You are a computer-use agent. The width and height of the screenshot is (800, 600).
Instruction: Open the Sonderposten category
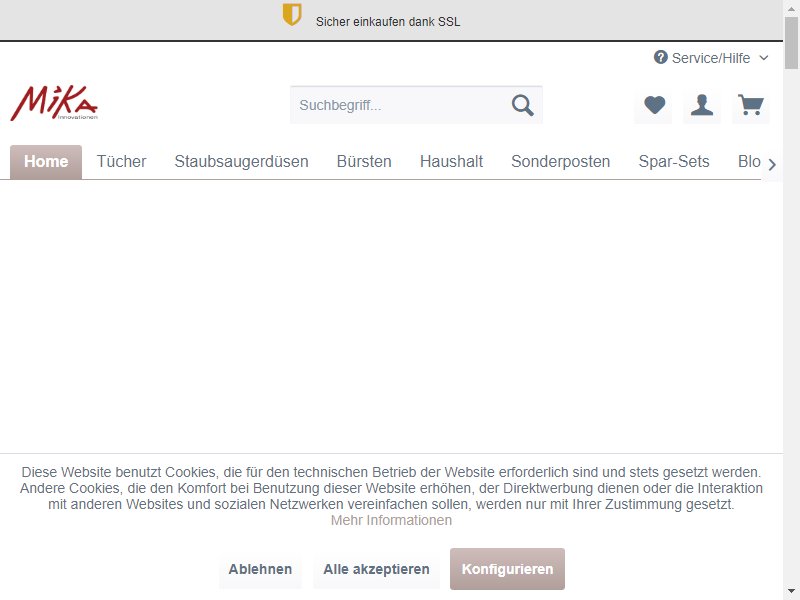pos(561,162)
